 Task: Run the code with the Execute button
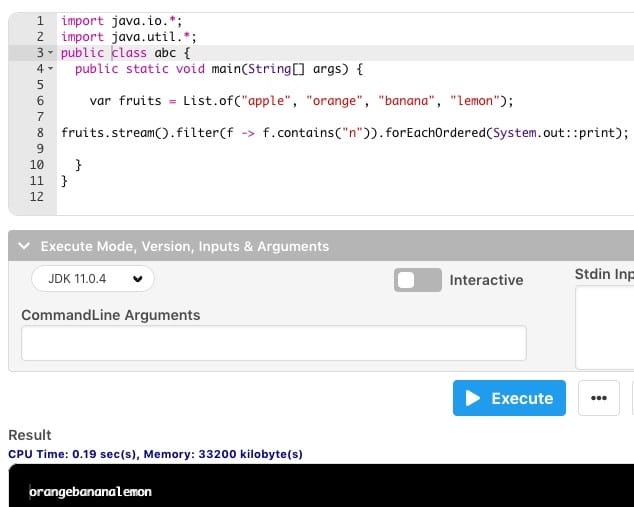509,398
